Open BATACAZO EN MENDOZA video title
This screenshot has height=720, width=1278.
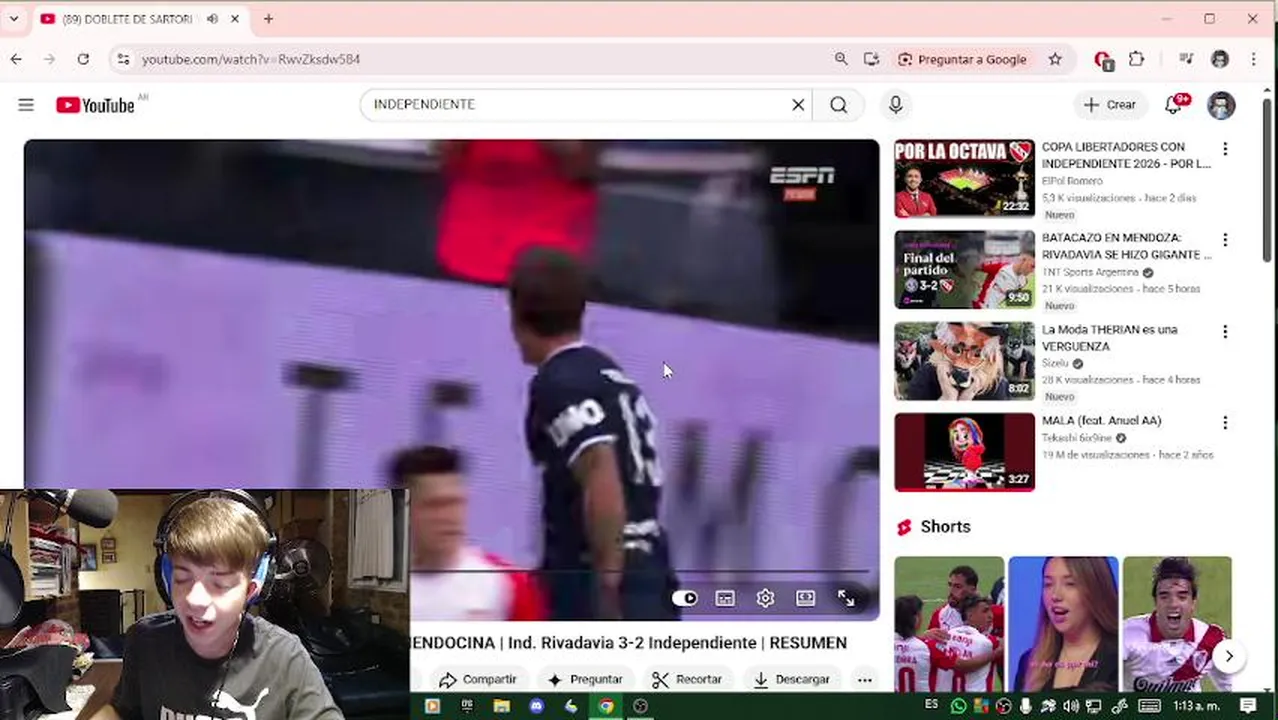click(1126, 246)
